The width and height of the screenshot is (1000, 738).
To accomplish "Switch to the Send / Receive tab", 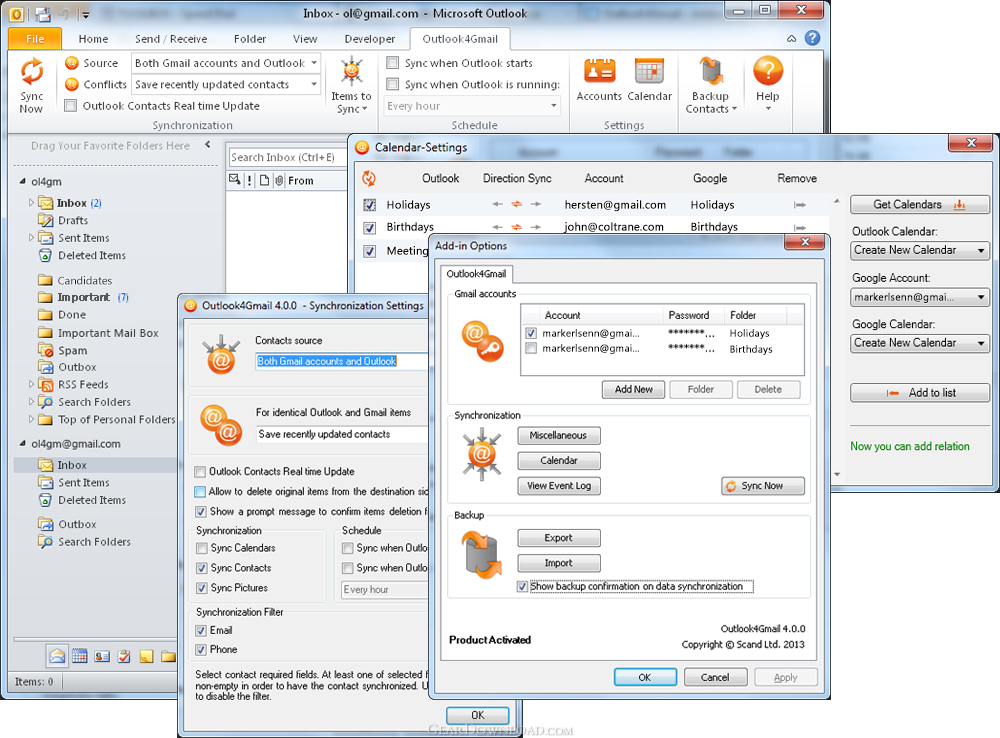I will [x=171, y=38].
